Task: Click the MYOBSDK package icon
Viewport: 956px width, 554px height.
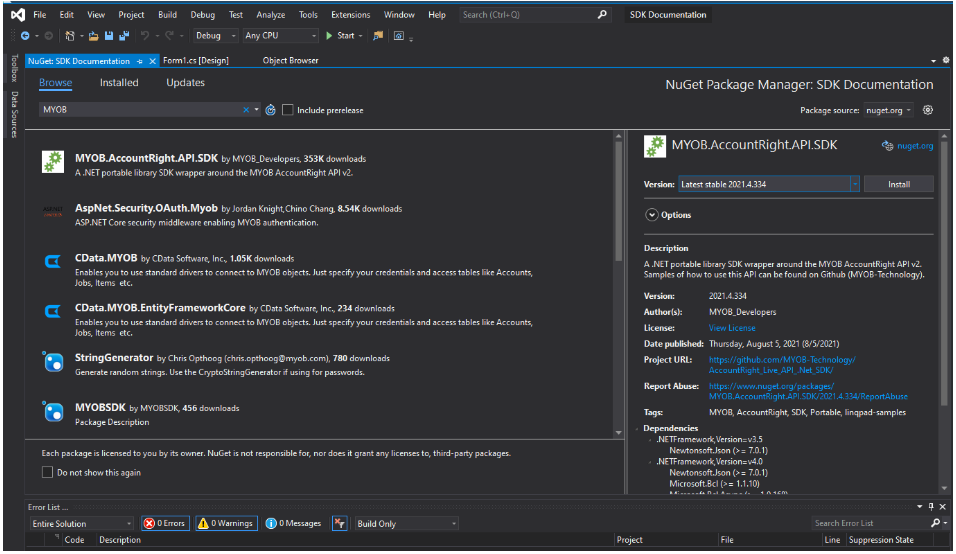Action: pyautogui.click(x=53, y=411)
